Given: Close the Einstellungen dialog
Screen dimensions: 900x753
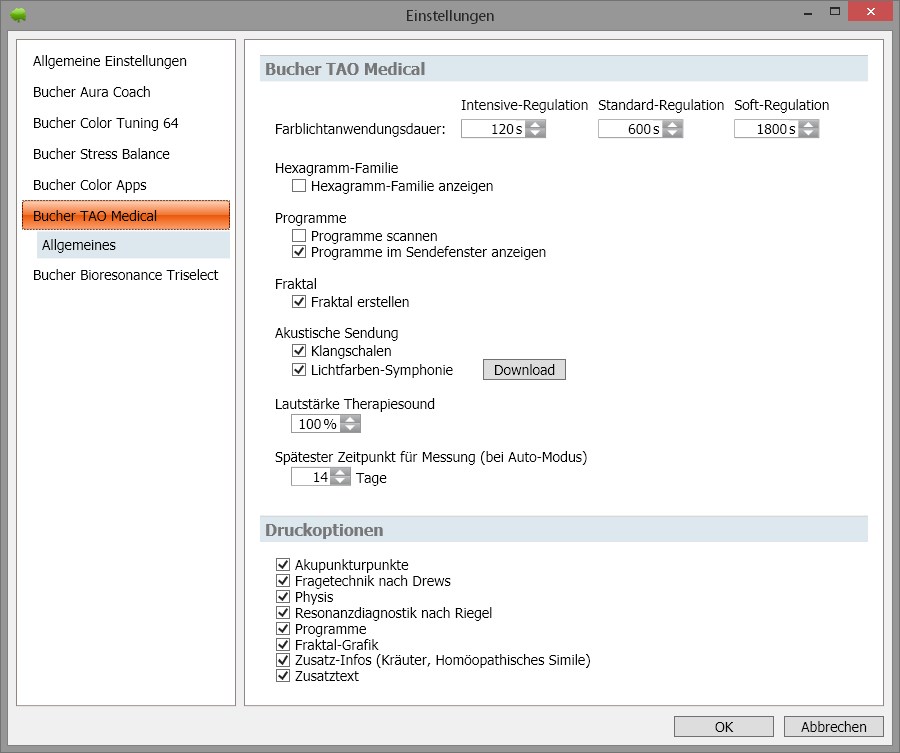Looking at the screenshot, I should click(871, 11).
